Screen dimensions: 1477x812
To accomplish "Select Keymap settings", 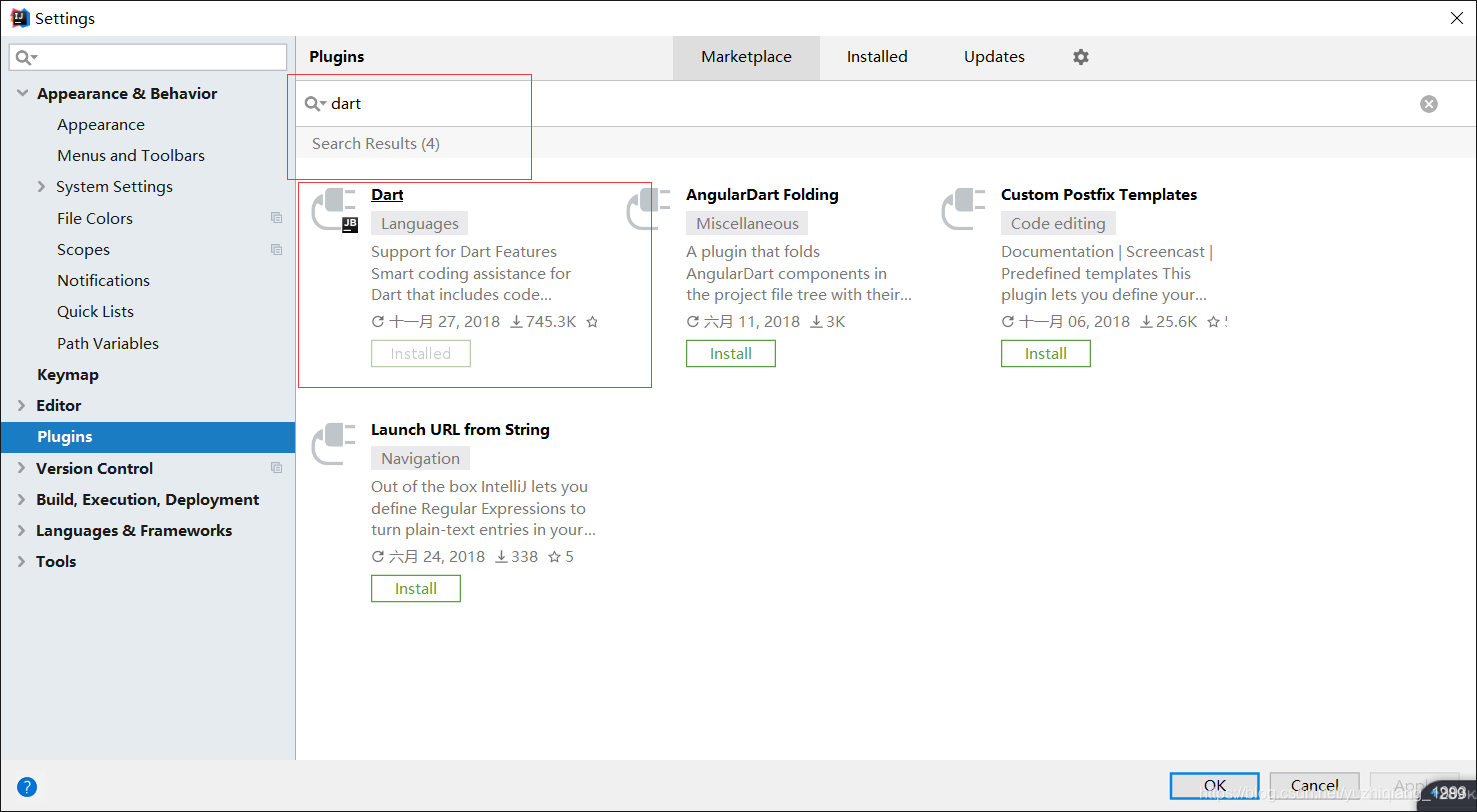I will point(68,374).
